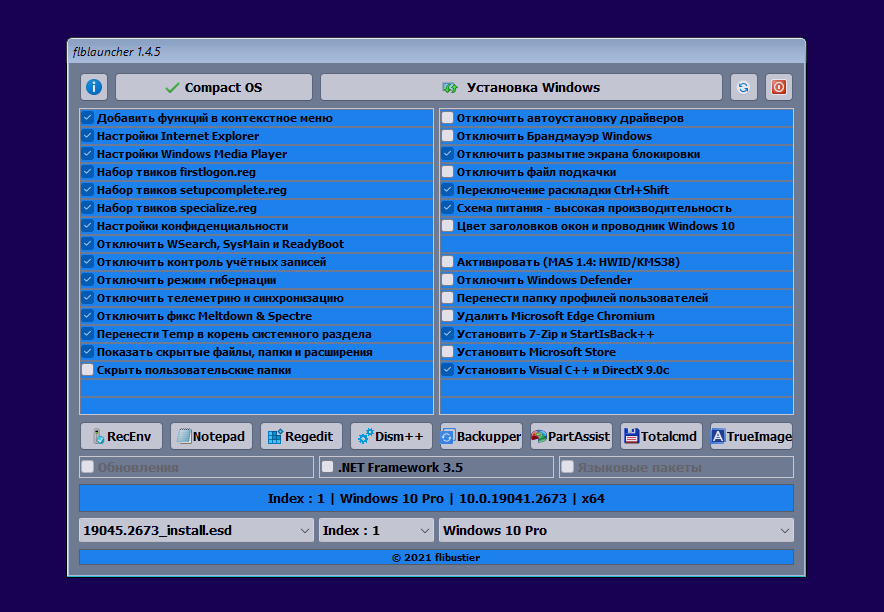This screenshot has width=884, height=612.
Task: Uncheck Показать скрытые файлы, папки и расширения
Action: click(87, 352)
